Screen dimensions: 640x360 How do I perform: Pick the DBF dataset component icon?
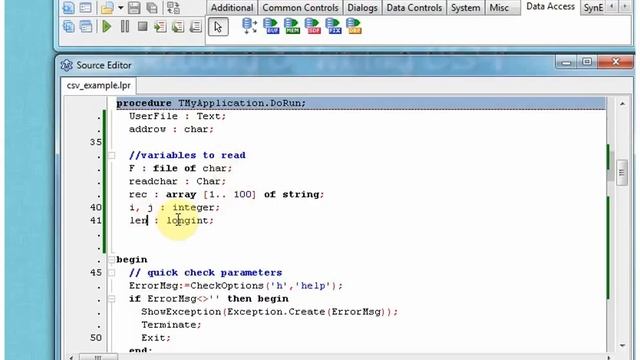[354, 26]
